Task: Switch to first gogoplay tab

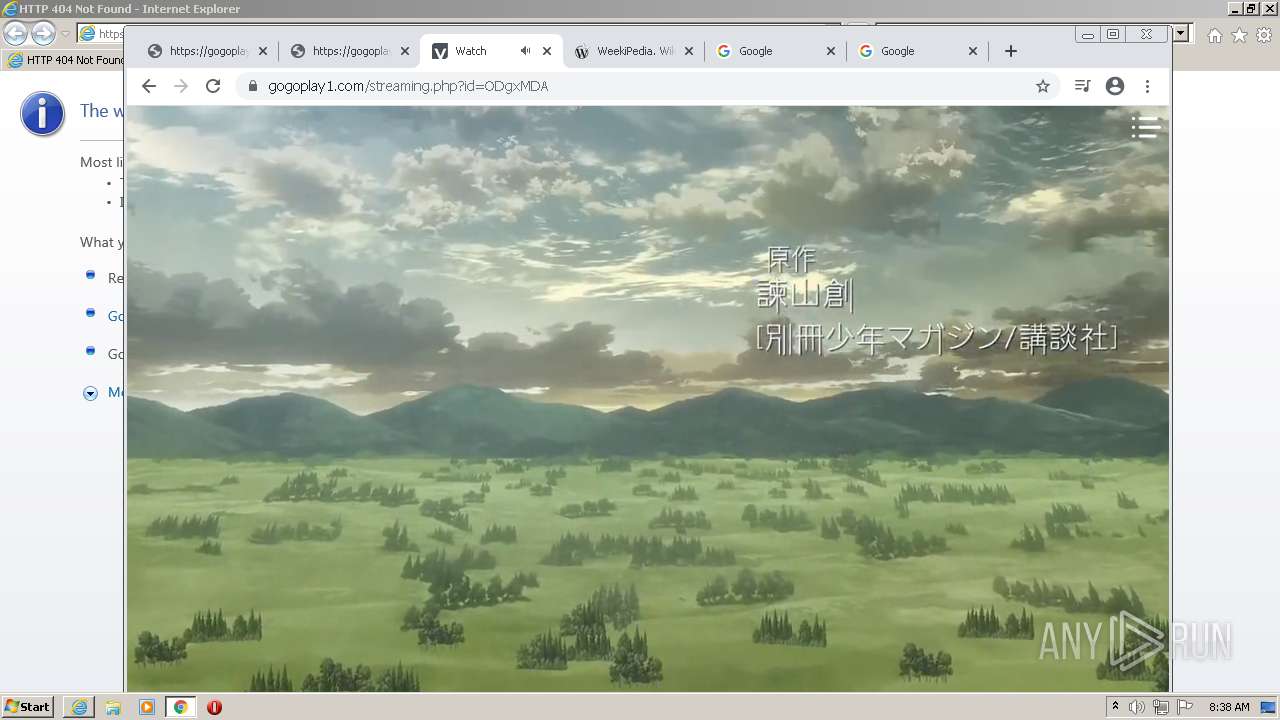Action: [x=208, y=51]
